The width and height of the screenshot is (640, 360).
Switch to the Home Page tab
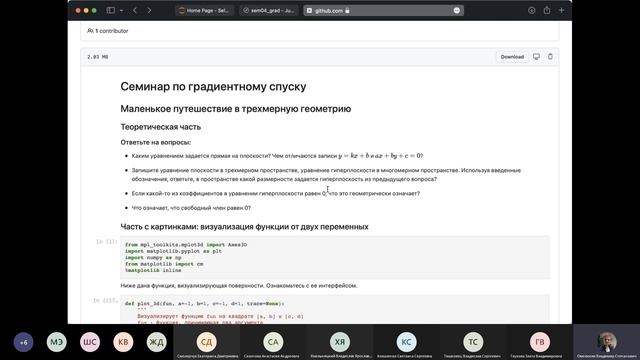[204, 11]
